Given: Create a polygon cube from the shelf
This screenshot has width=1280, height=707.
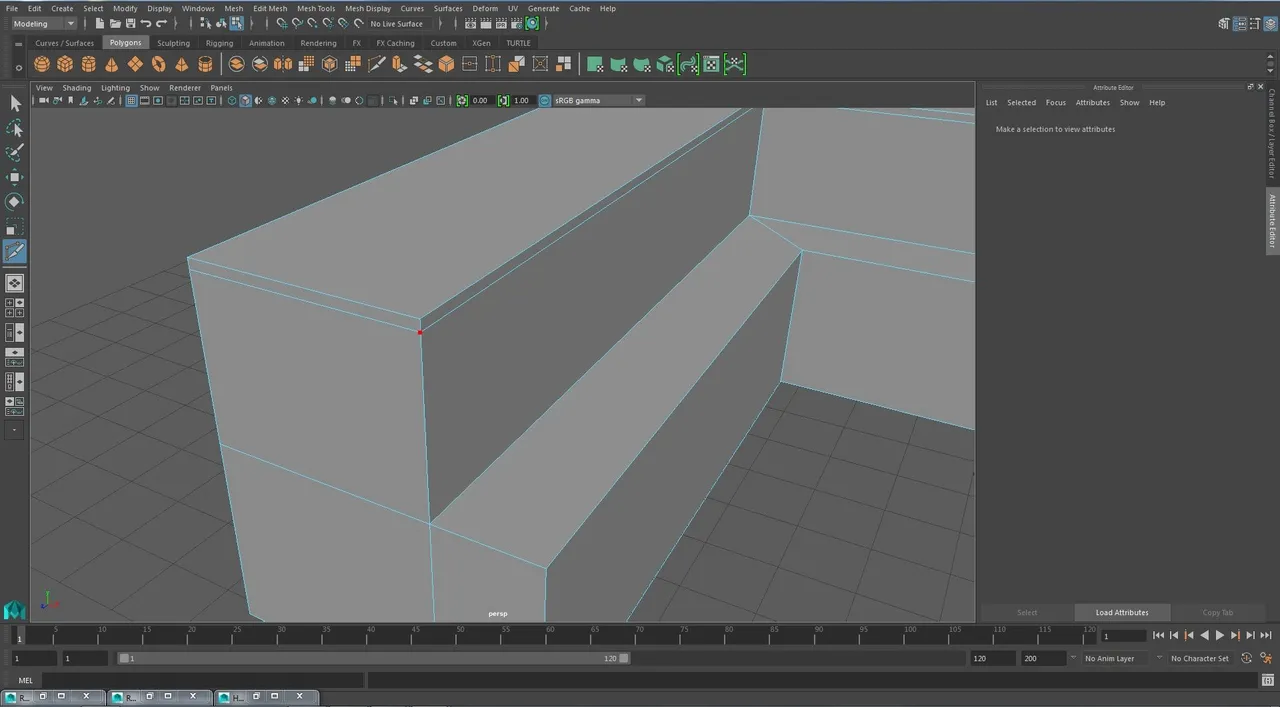Looking at the screenshot, I should click(x=65, y=64).
